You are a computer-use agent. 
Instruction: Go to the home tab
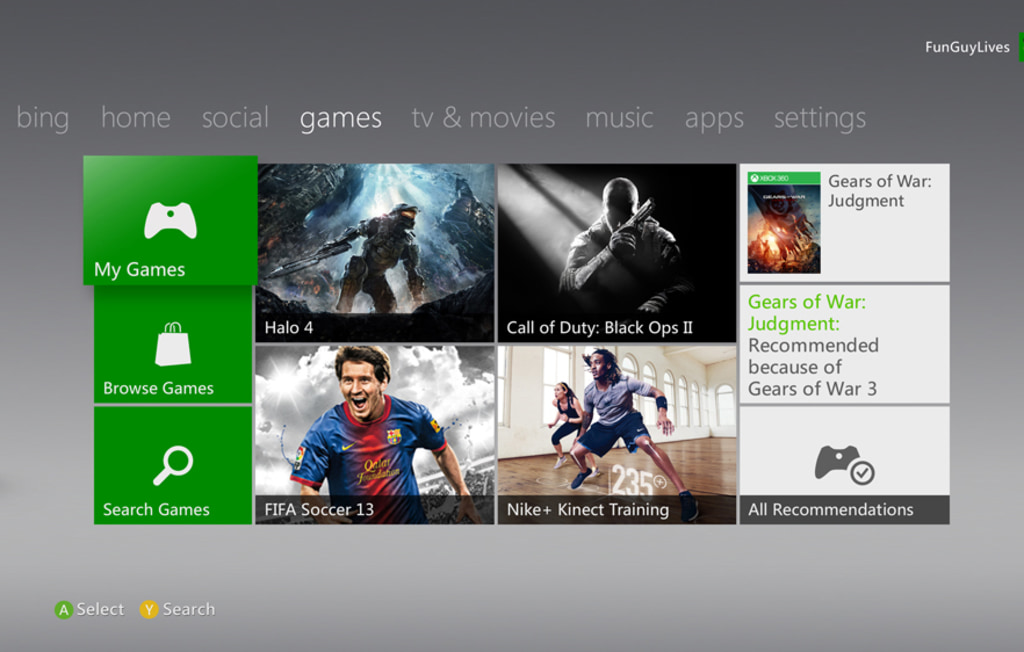136,118
